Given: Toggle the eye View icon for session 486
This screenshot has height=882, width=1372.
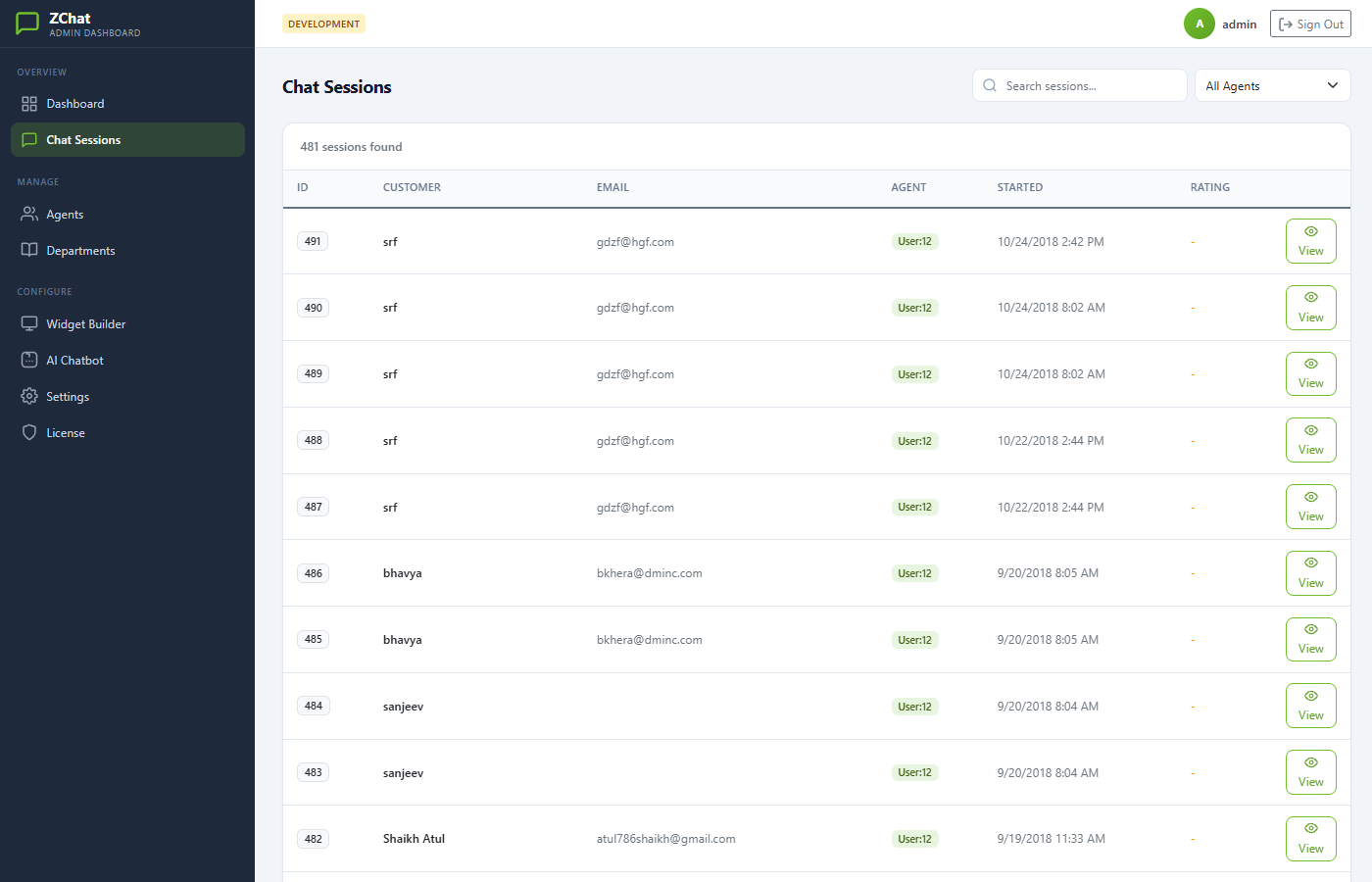Looking at the screenshot, I should pyautogui.click(x=1310, y=564).
